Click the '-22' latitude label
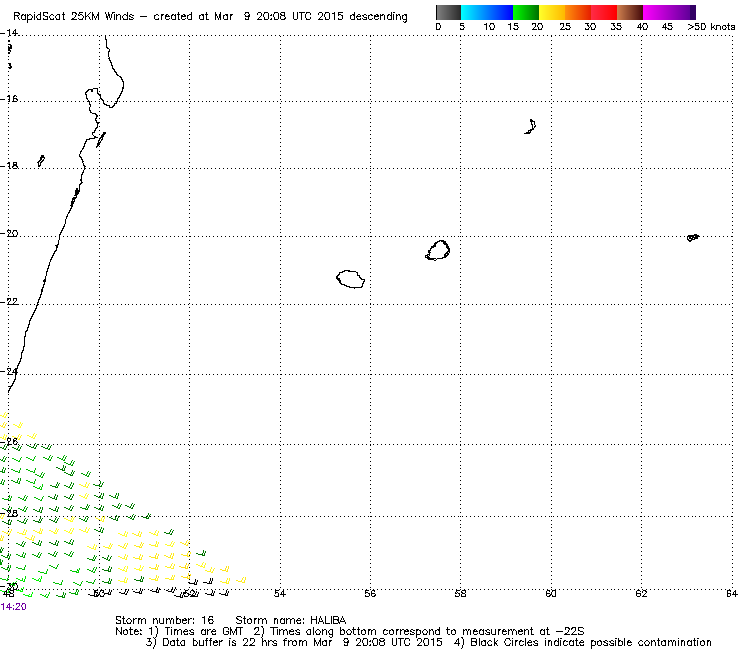The height and width of the screenshot is (650, 740). [x=9, y=302]
